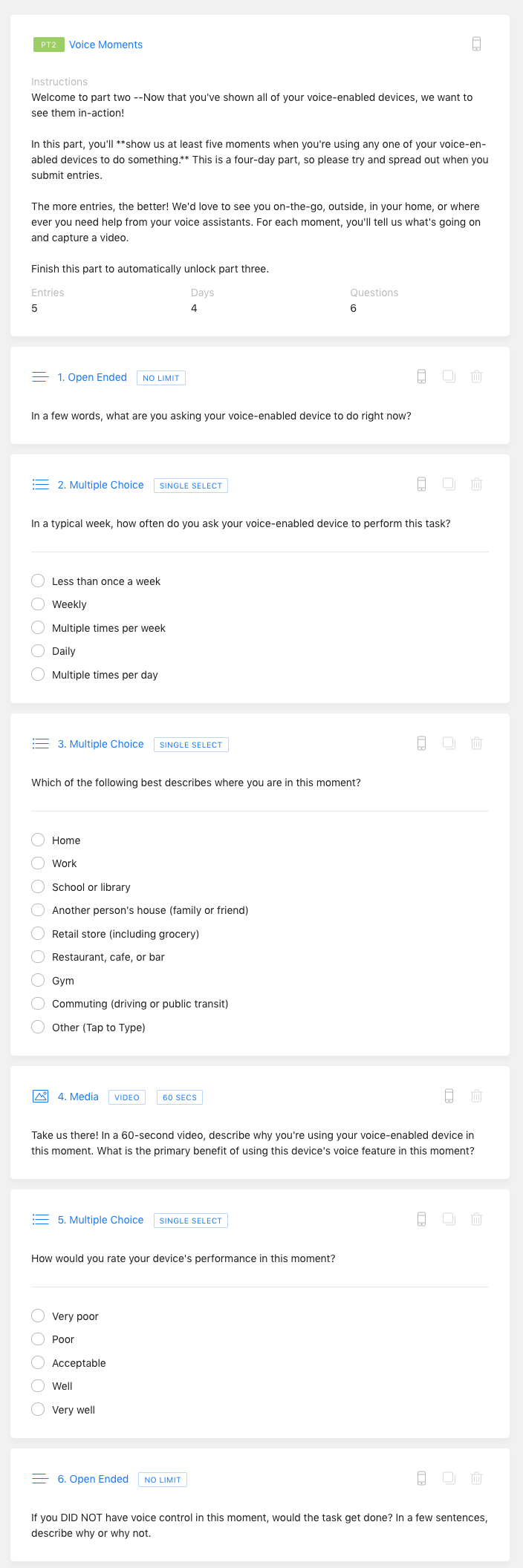Open the Voice Moments part title link
The width and height of the screenshot is (523, 1568).
tap(105, 45)
